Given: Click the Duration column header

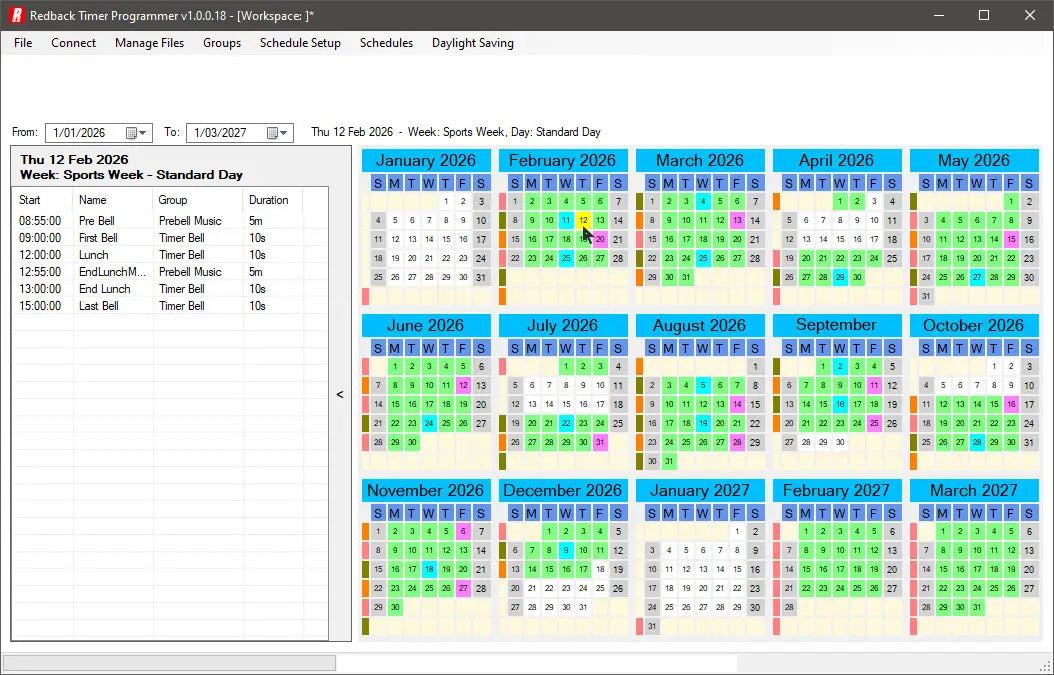Looking at the screenshot, I should point(272,200).
